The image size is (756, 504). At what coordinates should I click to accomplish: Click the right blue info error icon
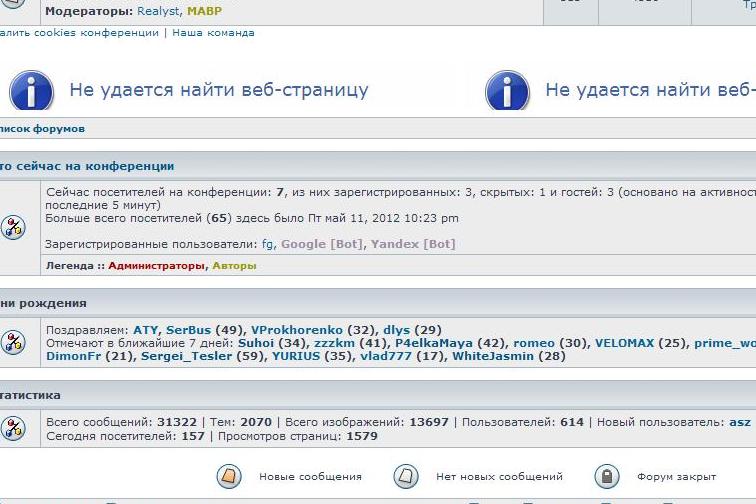point(507,91)
